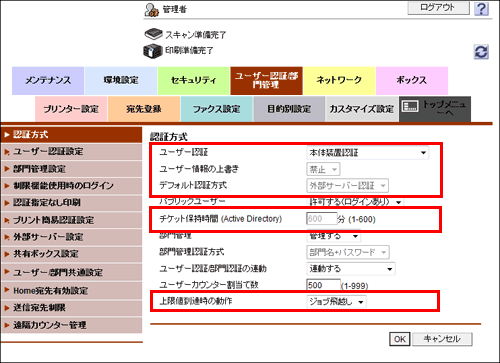Screen dimensions: 500x363
Task: Select the ユーザー認証/部門管理 tab
Action: click(x=266, y=81)
